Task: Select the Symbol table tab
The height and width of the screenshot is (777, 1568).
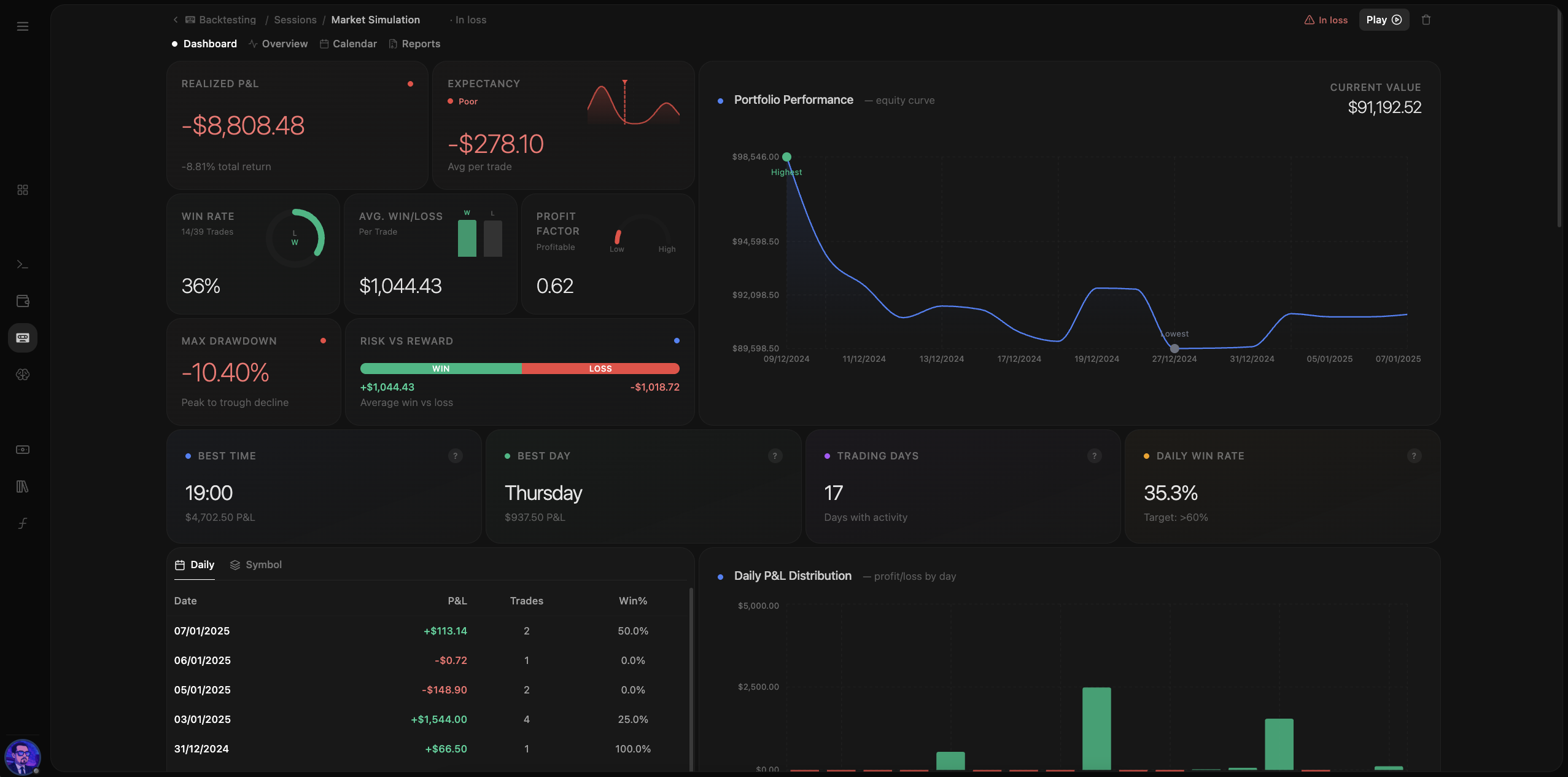Action: (256, 564)
